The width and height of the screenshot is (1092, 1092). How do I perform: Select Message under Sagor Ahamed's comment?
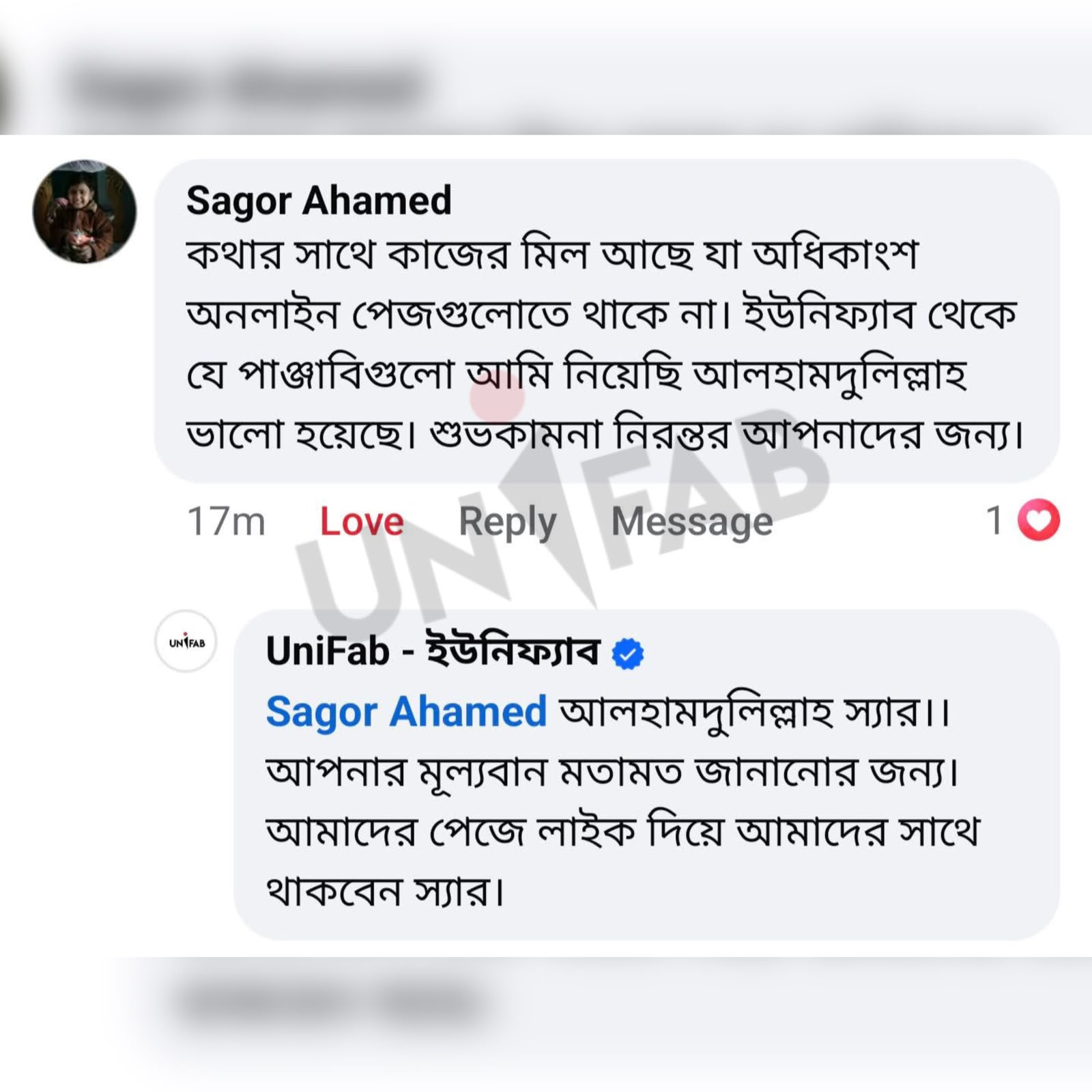pyautogui.click(x=692, y=523)
